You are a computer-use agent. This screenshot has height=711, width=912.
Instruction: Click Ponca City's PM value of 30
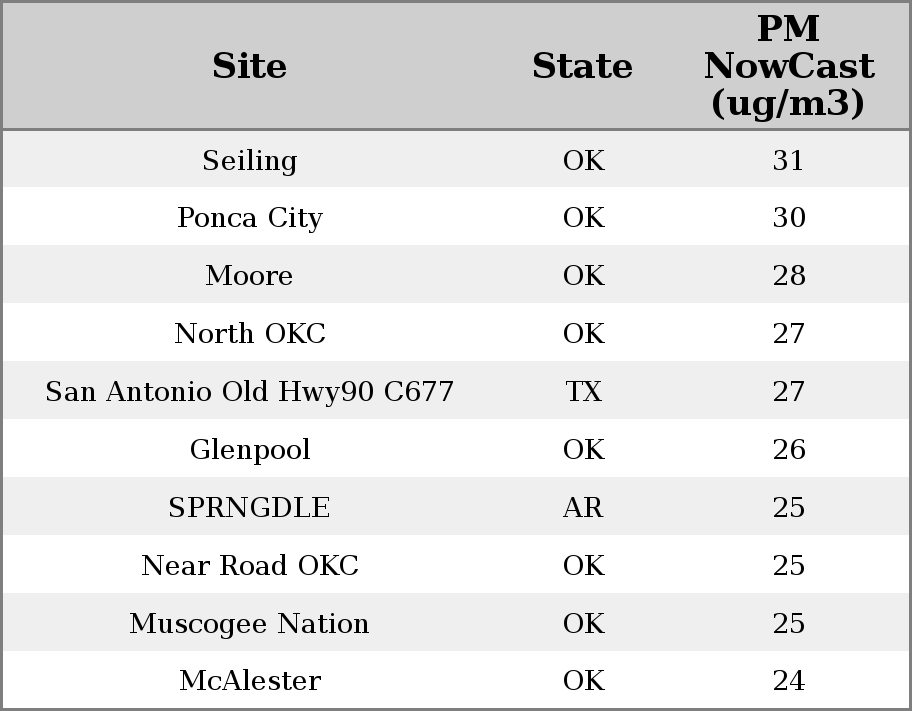pyautogui.click(x=788, y=218)
